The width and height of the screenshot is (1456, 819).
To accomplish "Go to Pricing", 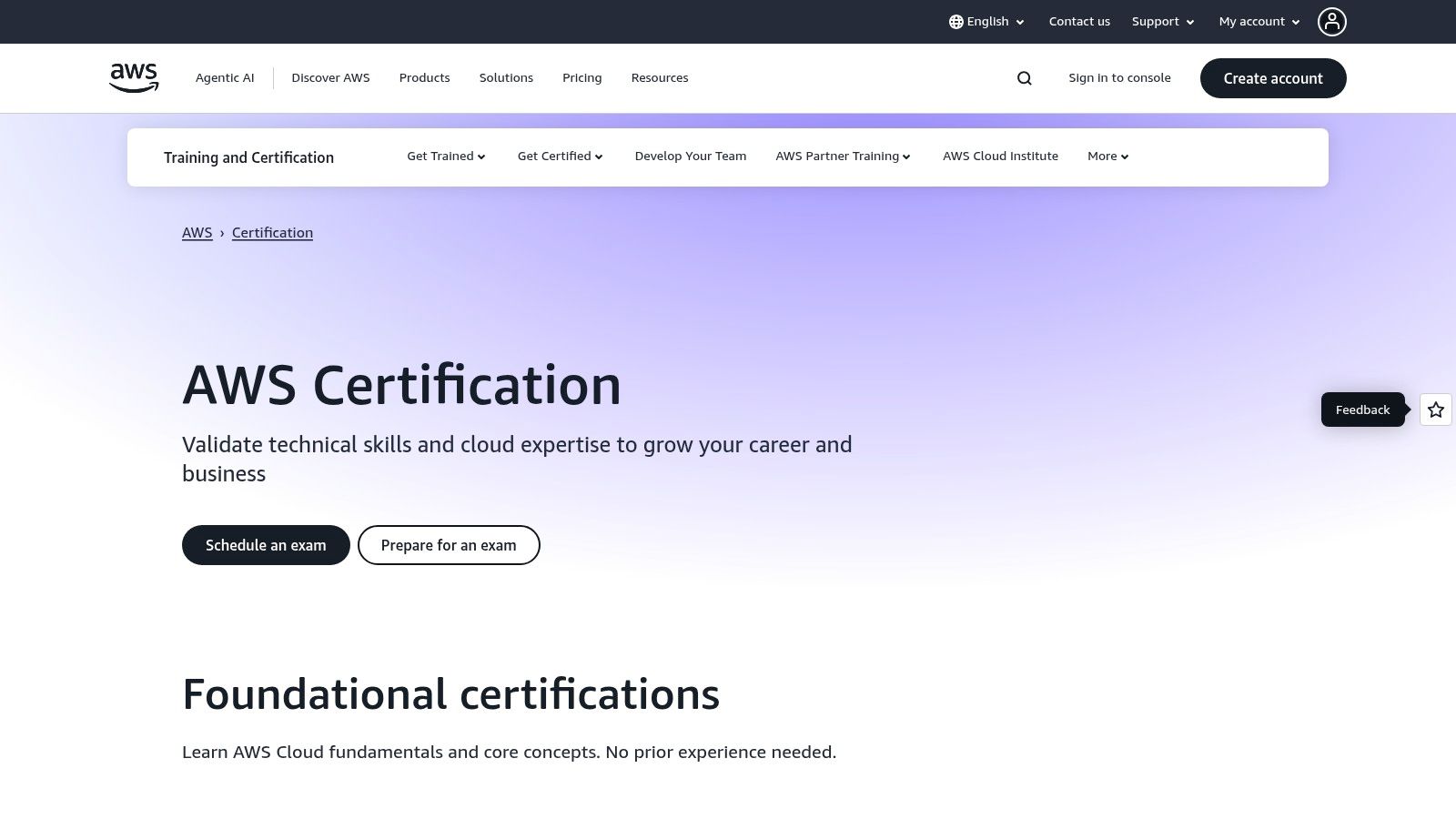I will coord(581,78).
